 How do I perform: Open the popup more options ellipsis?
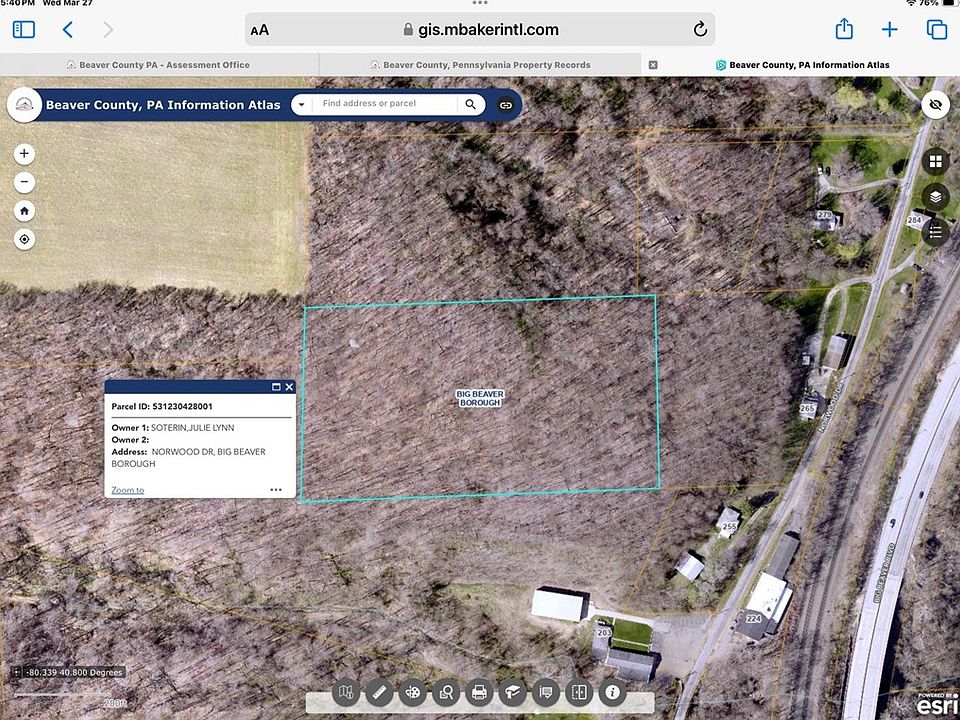coord(276,490)
